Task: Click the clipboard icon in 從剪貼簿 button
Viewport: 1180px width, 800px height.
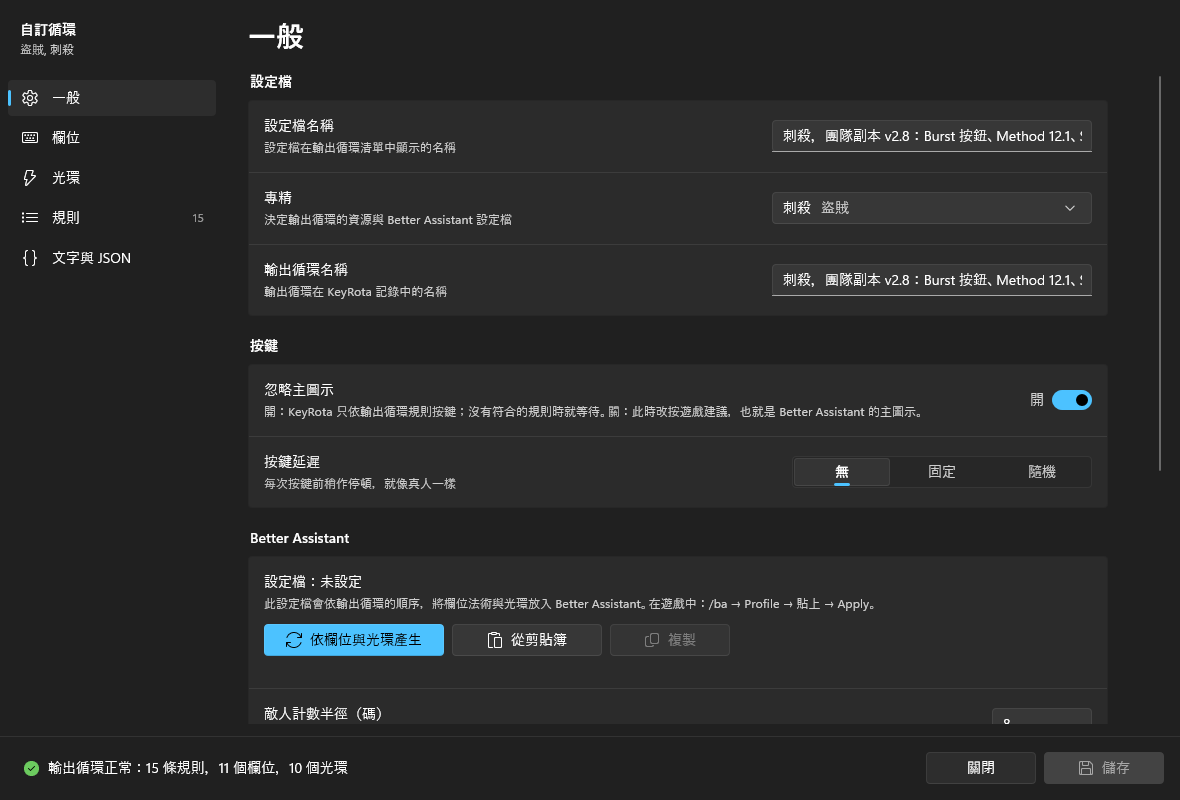Action: [494, 640]
